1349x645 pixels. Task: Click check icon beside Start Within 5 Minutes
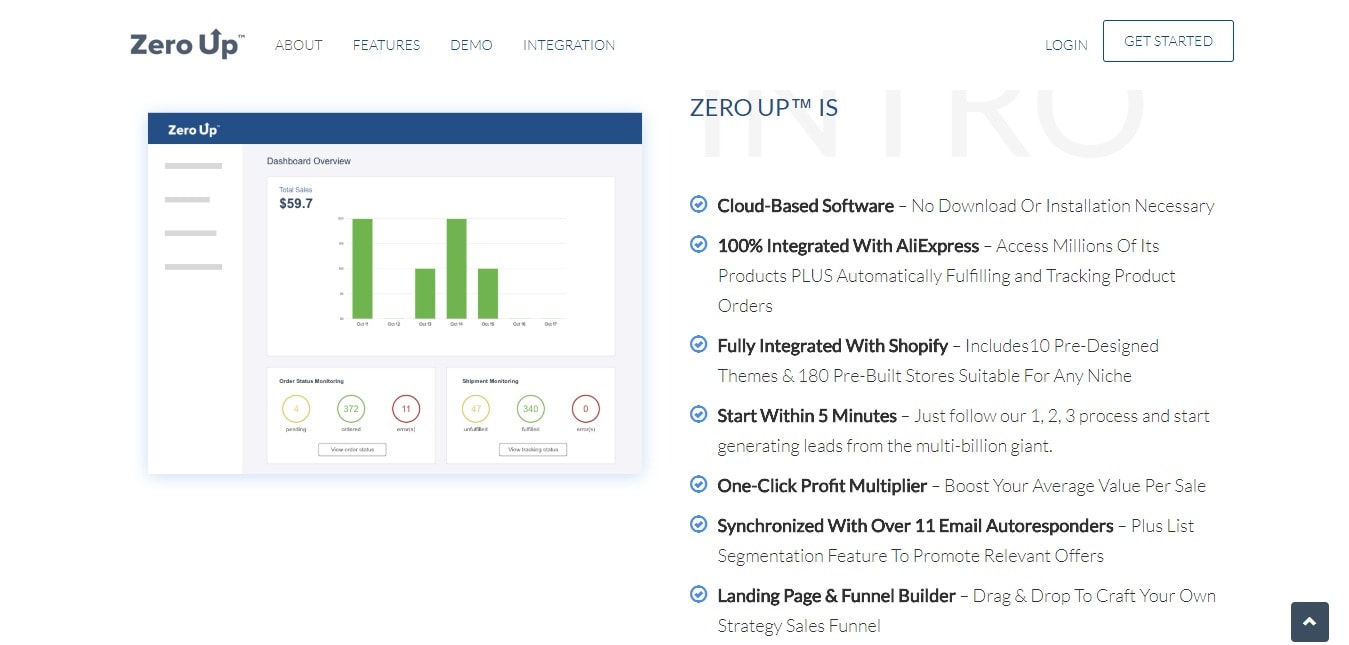[x=699, y=414]
